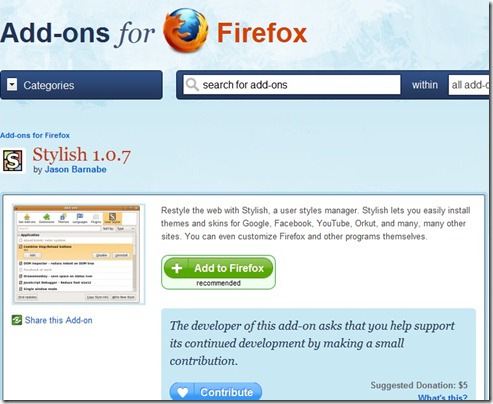The height and width of the screenshot is (404, 493).
Task: Click the Firefox logo icon
Action: tap(186, 31)
